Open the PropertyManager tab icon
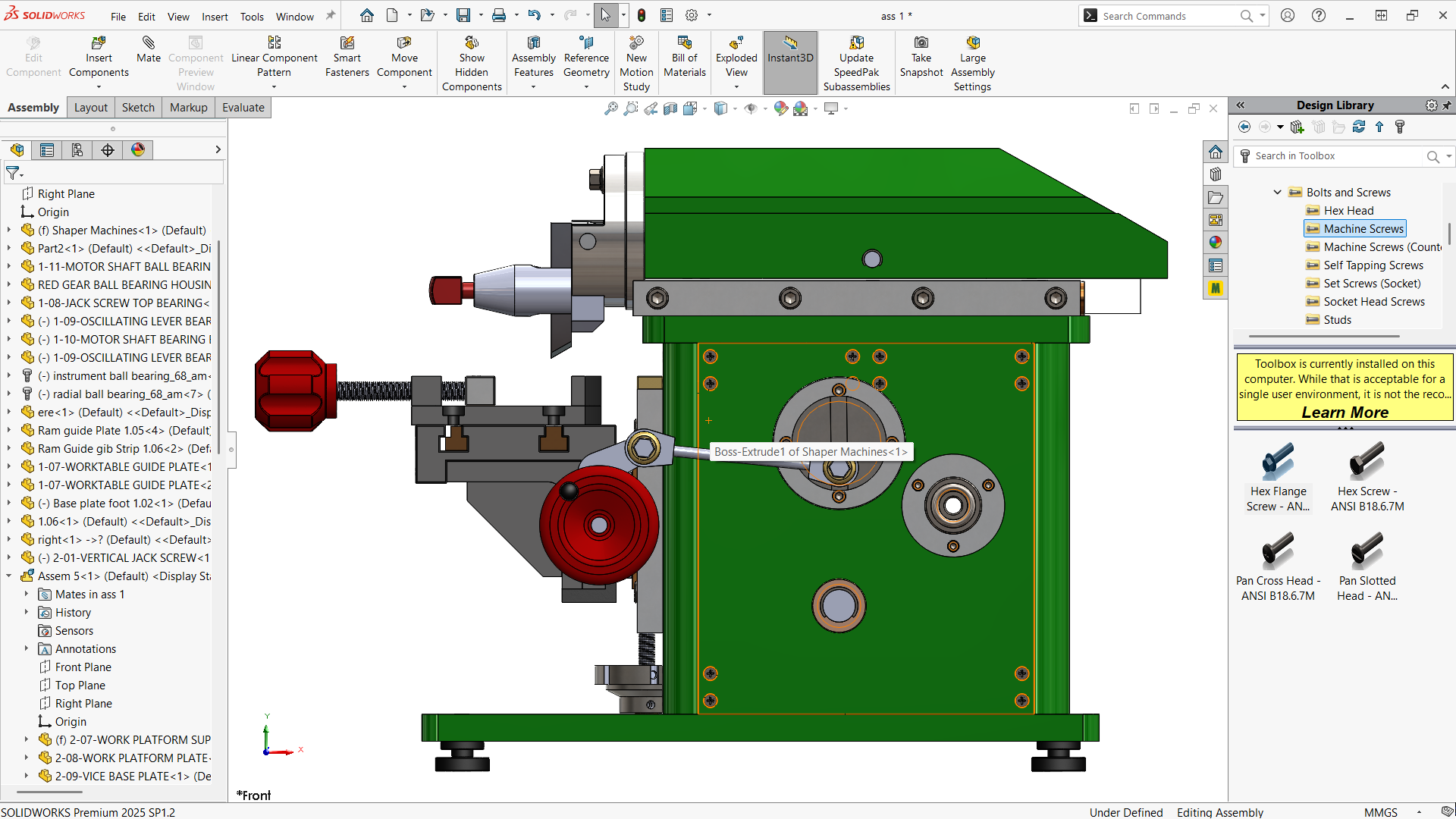 coord(47,150)
